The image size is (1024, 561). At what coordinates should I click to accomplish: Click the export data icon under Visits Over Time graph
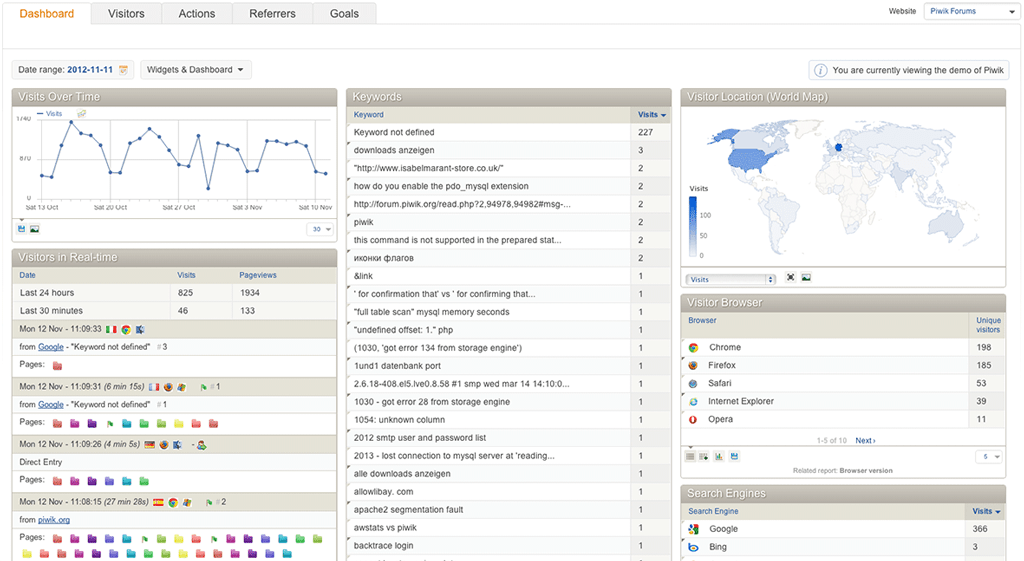21,229
